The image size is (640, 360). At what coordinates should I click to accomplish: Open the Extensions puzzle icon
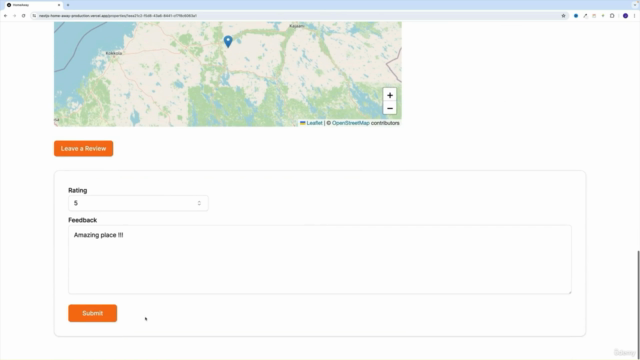pyautogui.click(x=612, y=16)
